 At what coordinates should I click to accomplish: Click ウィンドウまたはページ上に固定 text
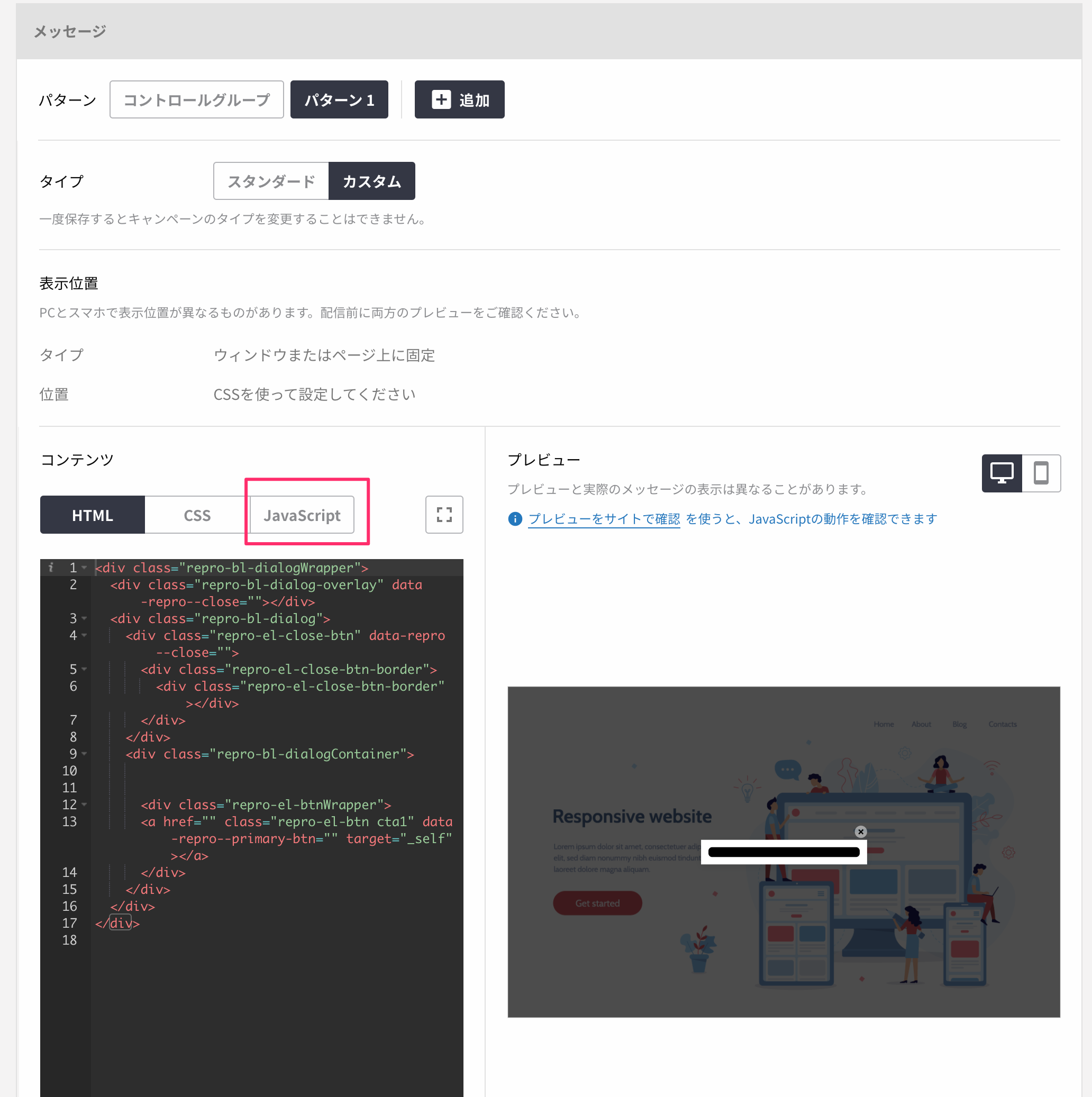pyautogui.click(x=324, y=355)
